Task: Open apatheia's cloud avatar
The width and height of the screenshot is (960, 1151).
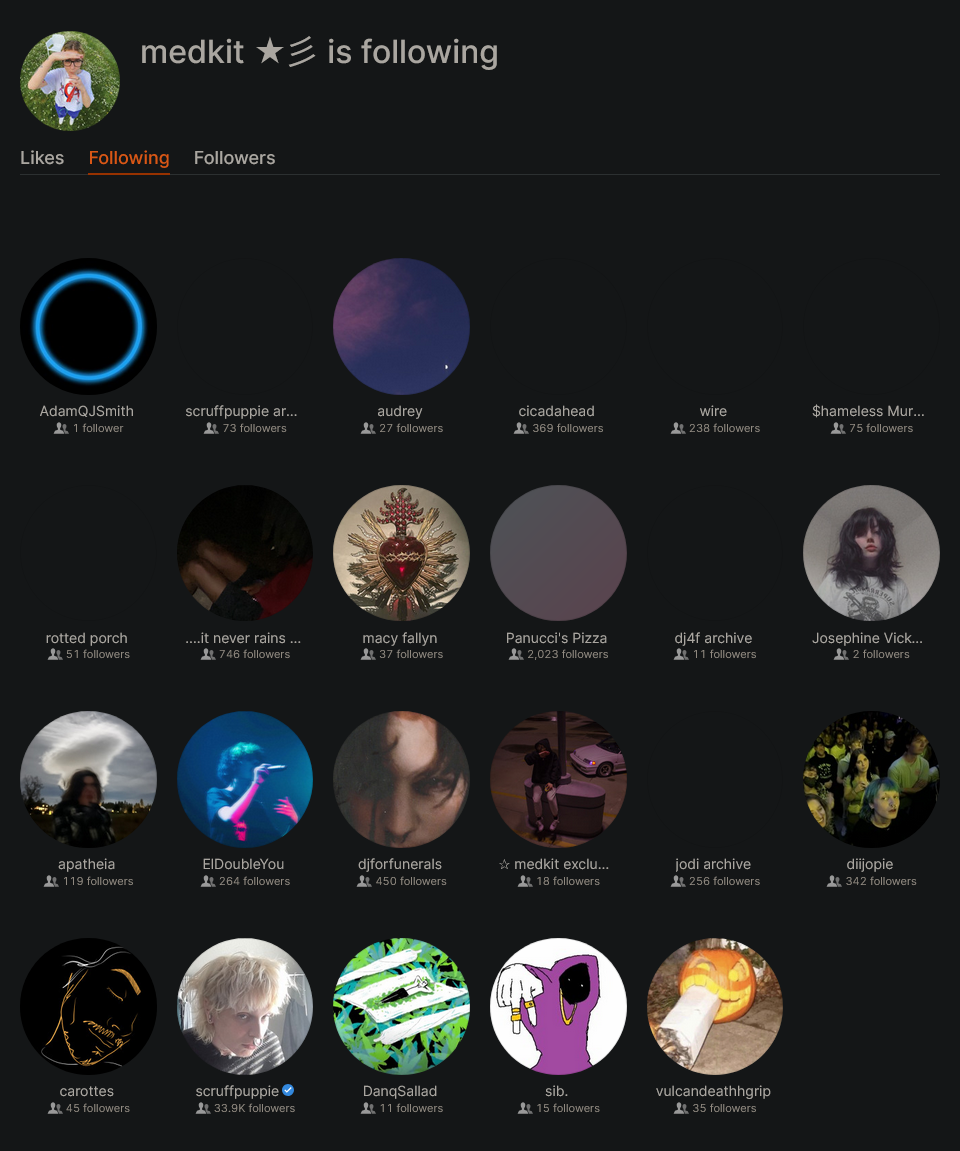Action: tap(88, 779)
